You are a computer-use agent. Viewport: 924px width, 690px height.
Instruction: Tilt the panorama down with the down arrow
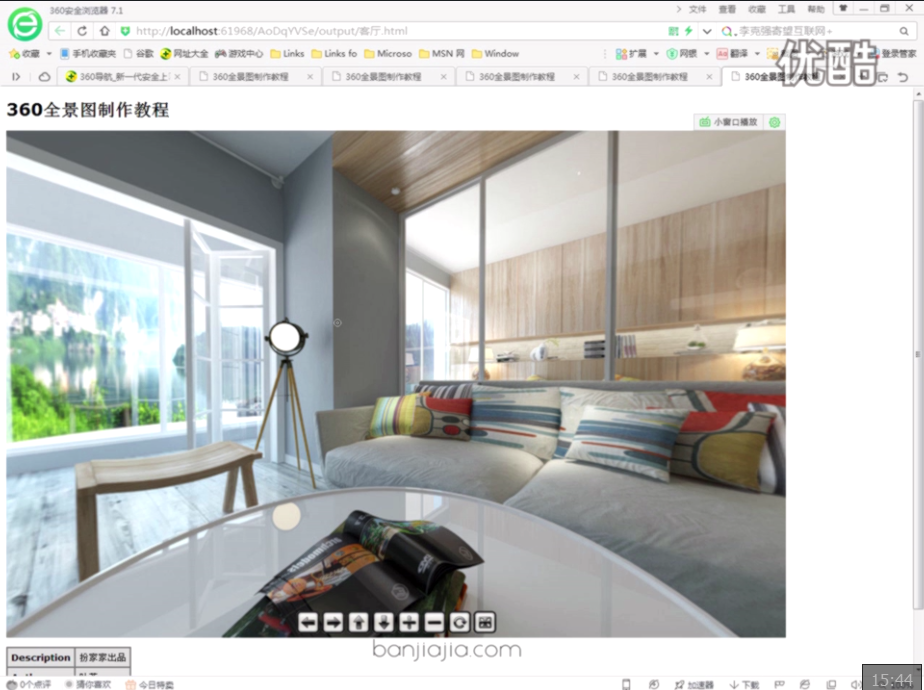click(x=384, y=622)
